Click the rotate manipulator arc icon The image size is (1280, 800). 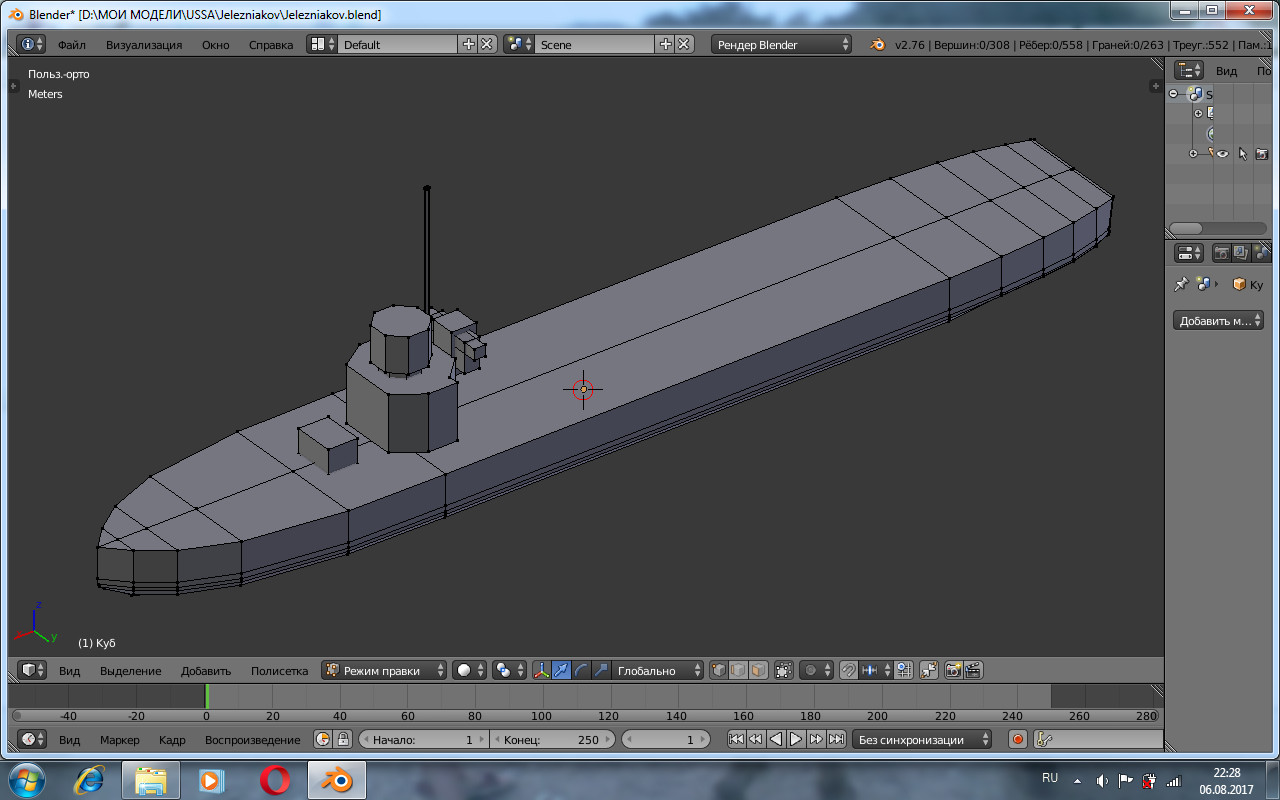coord(581,670)
